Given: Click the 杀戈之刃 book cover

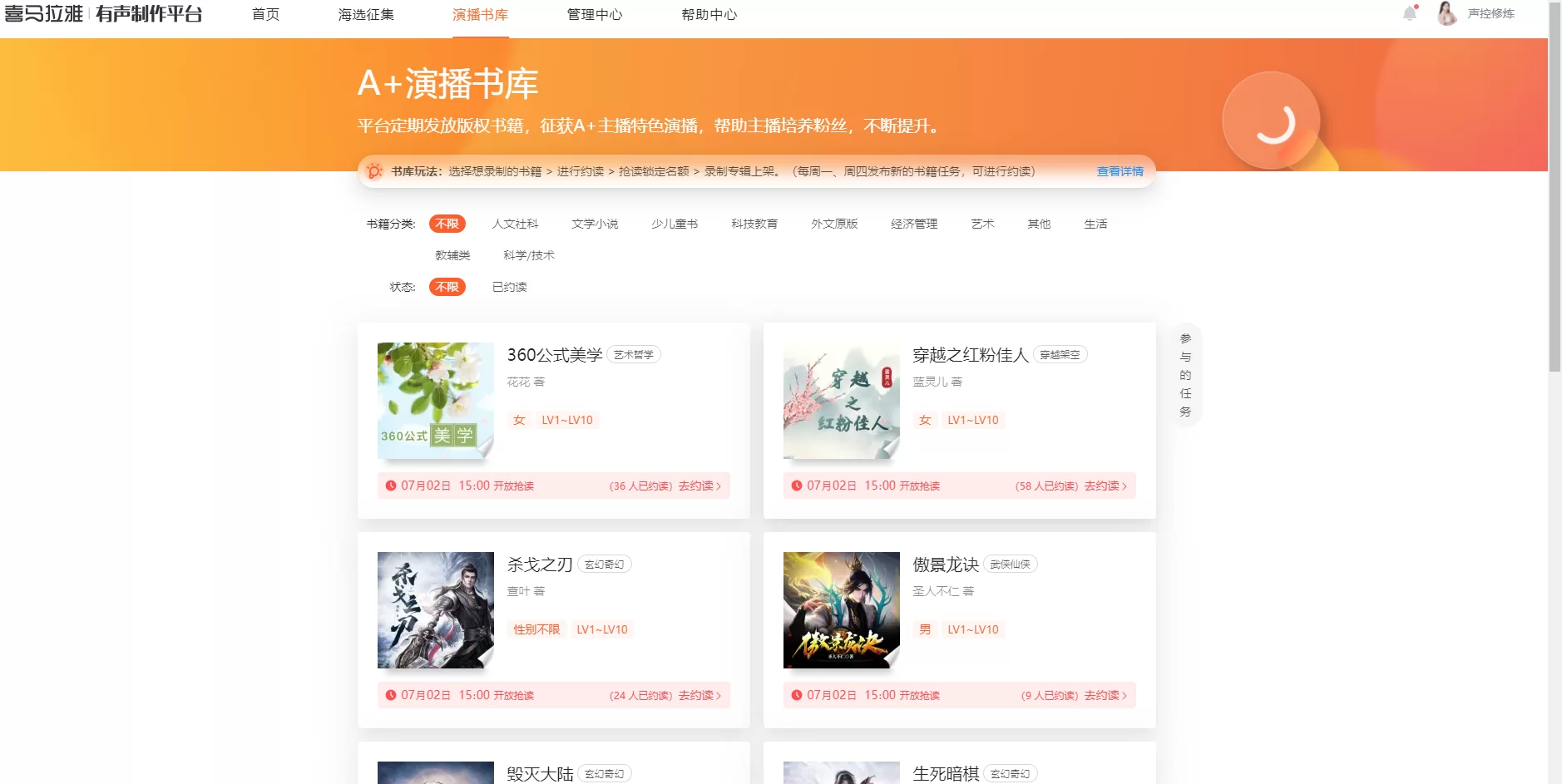Looking at the screenshot, I should (434, 610).
